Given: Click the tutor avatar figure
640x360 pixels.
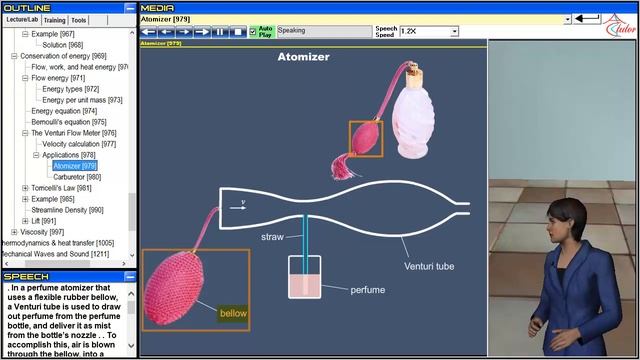Looking at the screenshot, I should click(x=576, y=278).
